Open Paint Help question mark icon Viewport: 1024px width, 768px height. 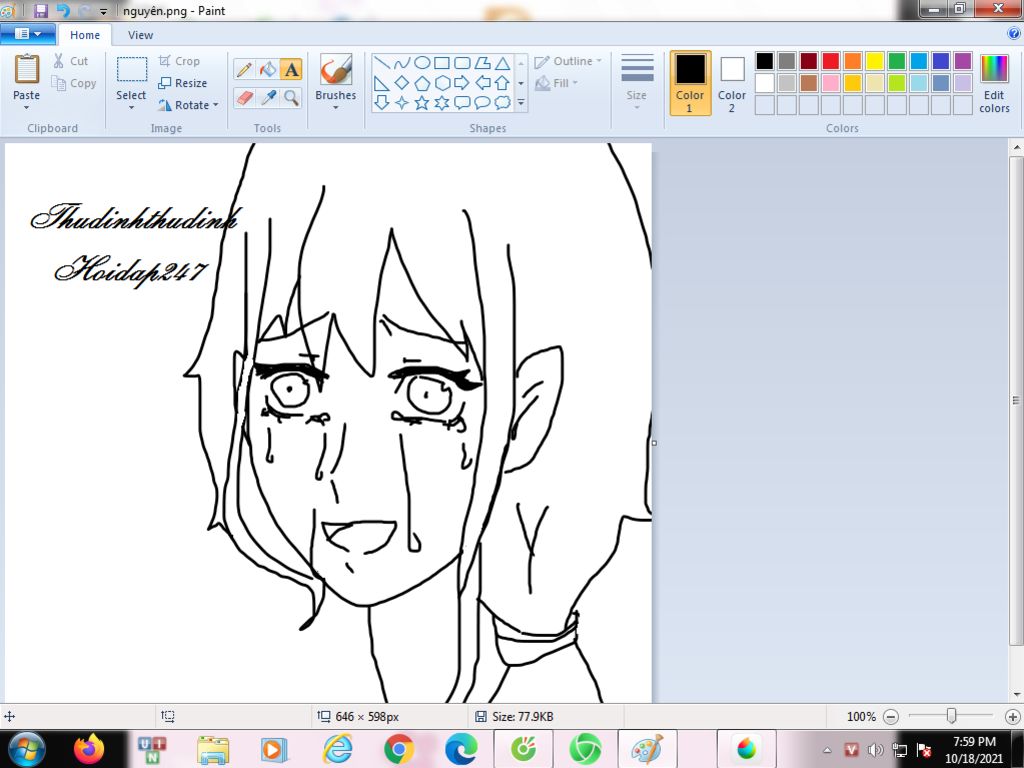(1014, 34)
